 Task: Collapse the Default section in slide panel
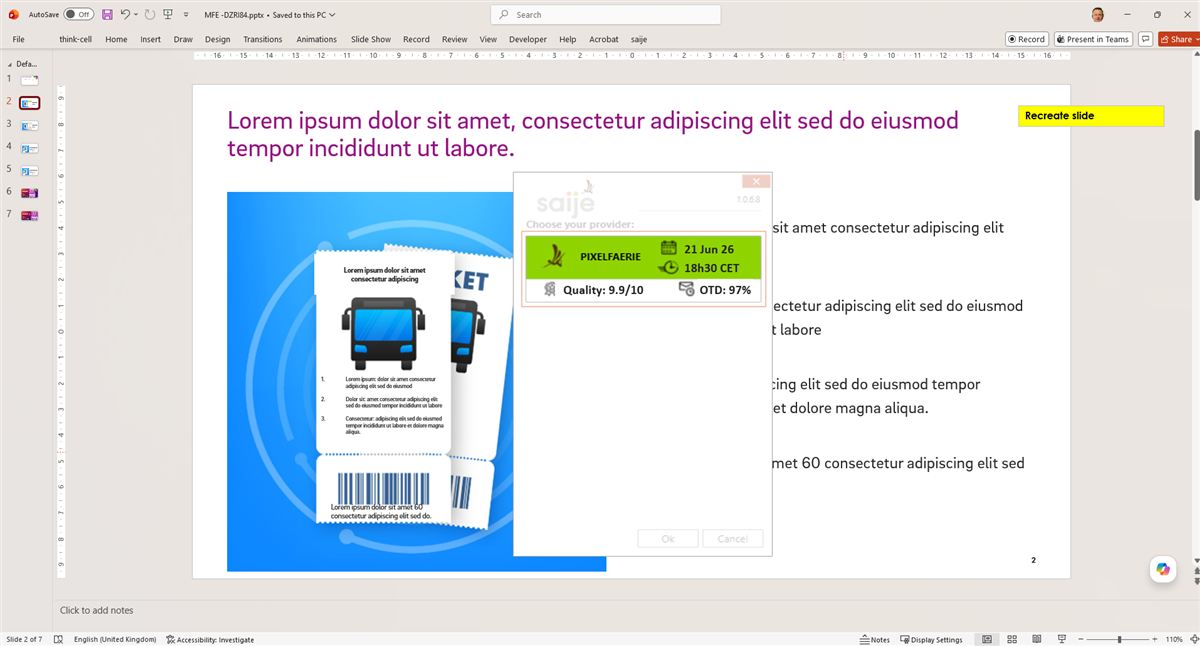pyautogui.click(x=8, y=63)
